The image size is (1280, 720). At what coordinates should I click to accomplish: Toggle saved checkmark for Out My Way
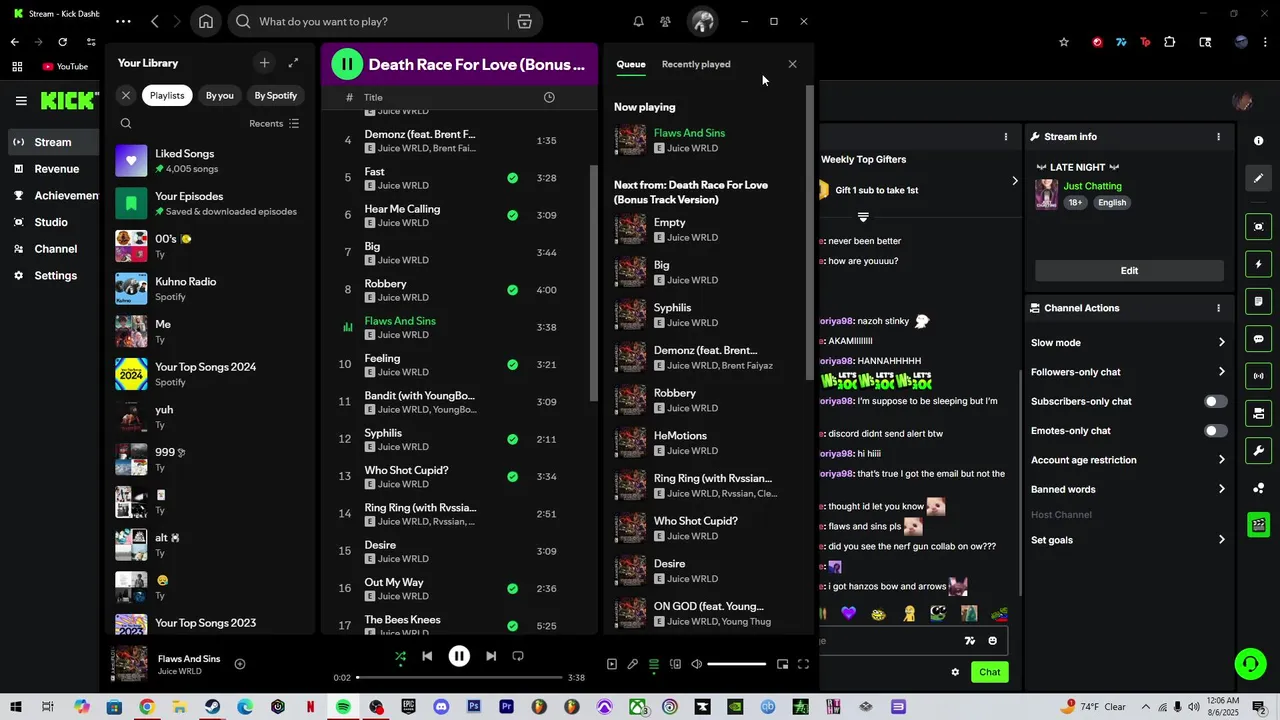pos(512,589)
